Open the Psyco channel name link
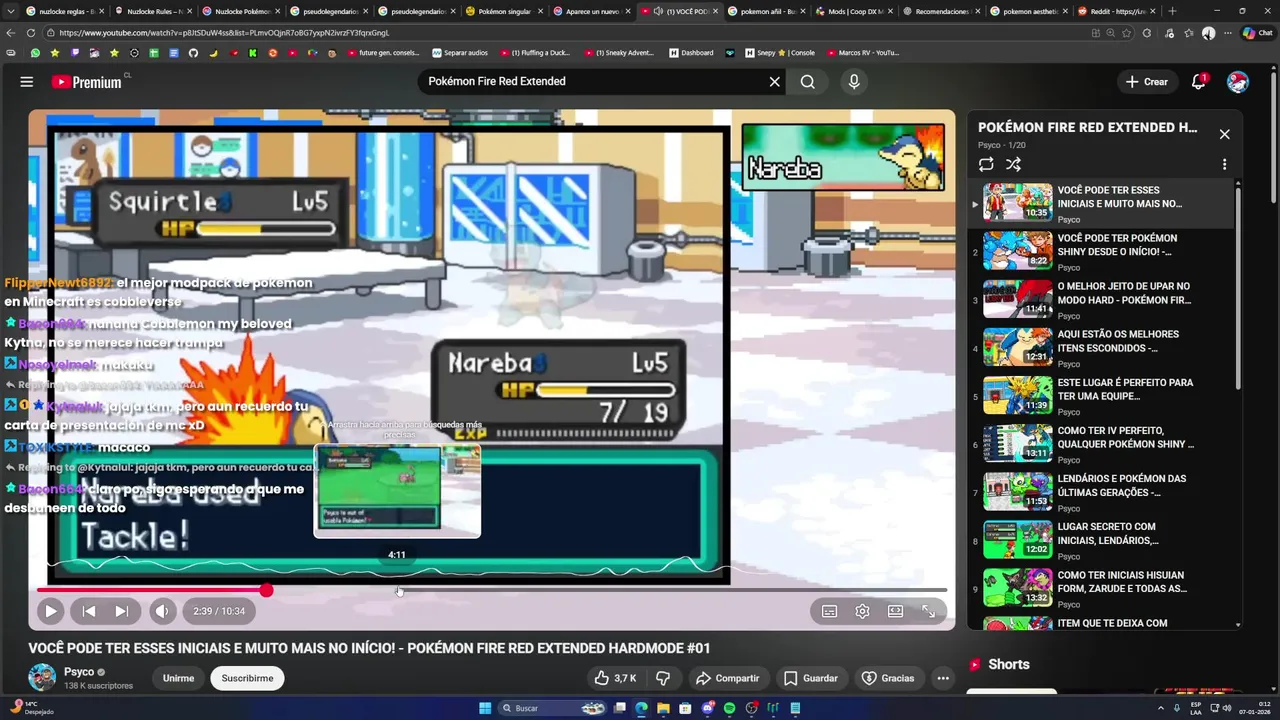 [79, 672]
